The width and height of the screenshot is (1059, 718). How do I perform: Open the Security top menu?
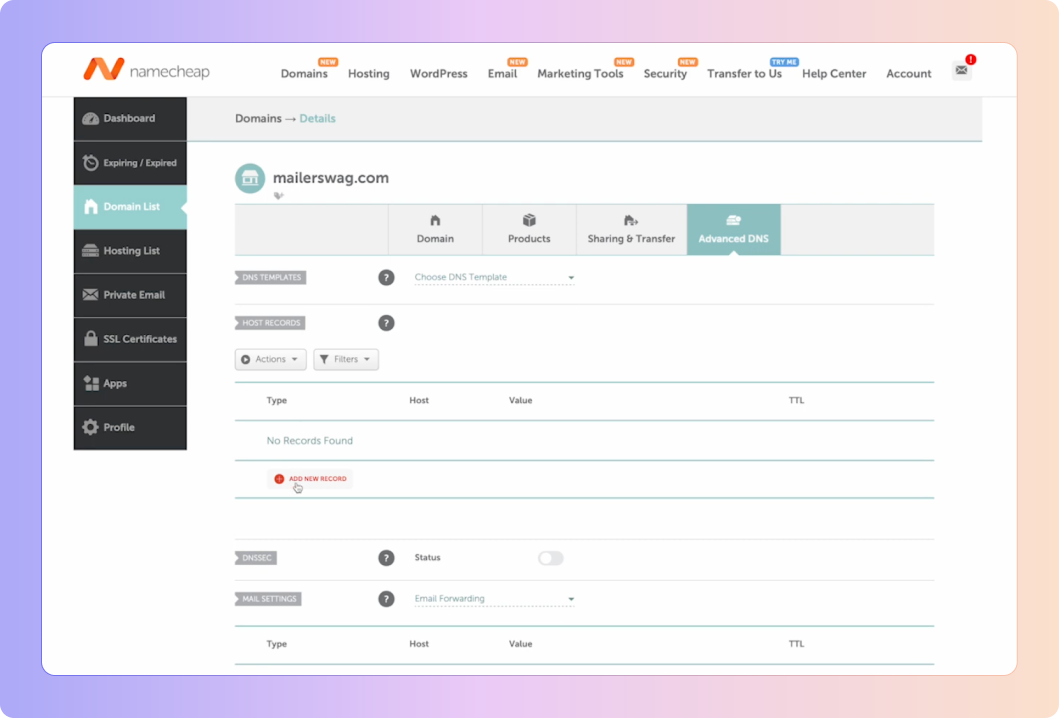(665, 74)
